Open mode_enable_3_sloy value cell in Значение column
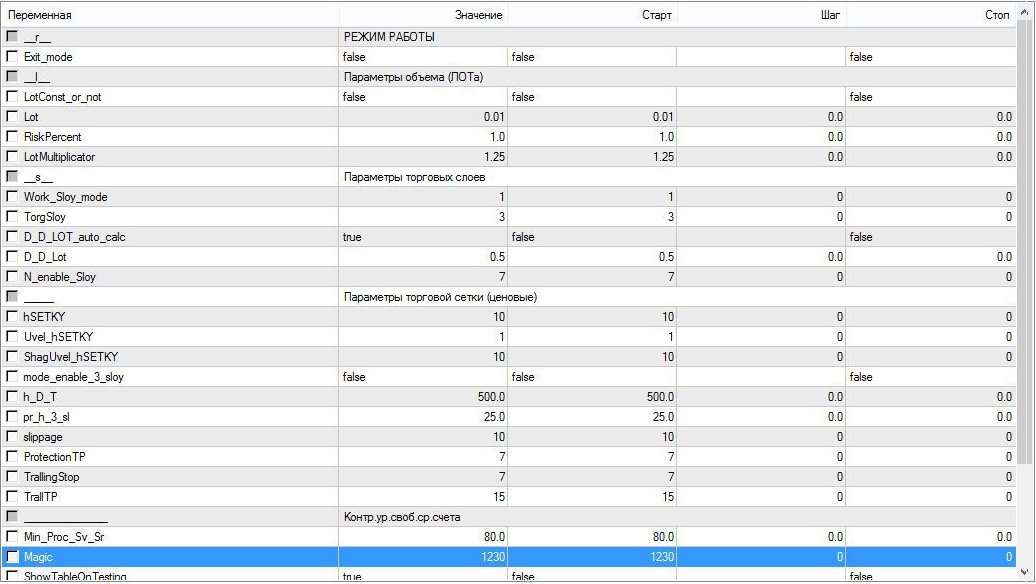 [423, 377]
